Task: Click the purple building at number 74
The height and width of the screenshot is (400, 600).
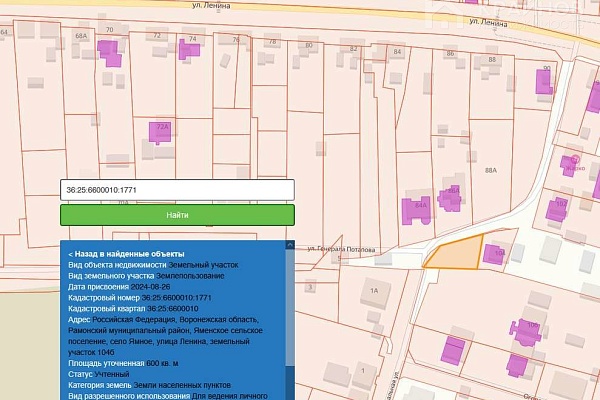Action: 187,48
